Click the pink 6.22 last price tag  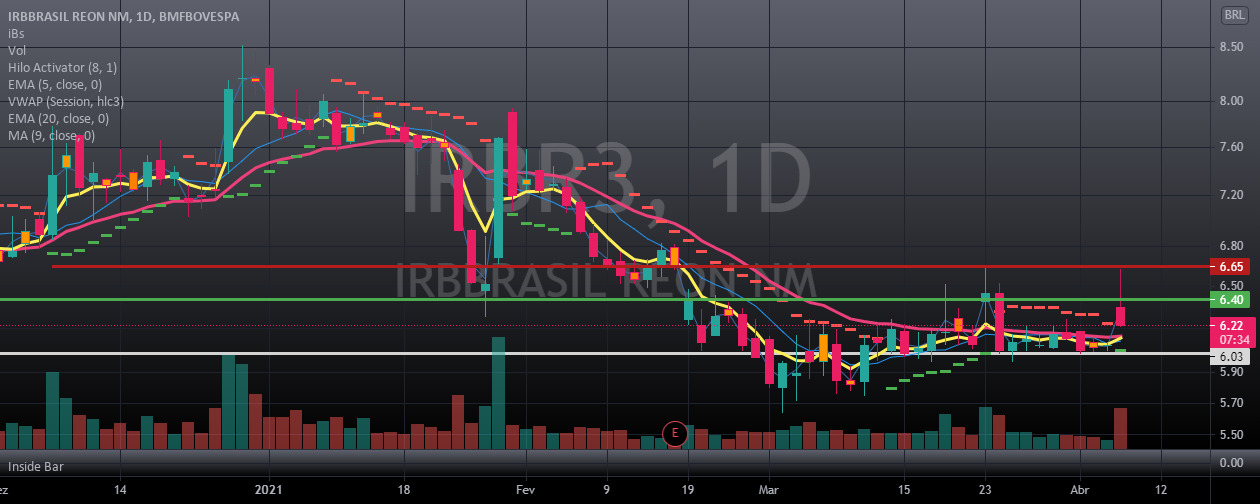(1231, 326)
